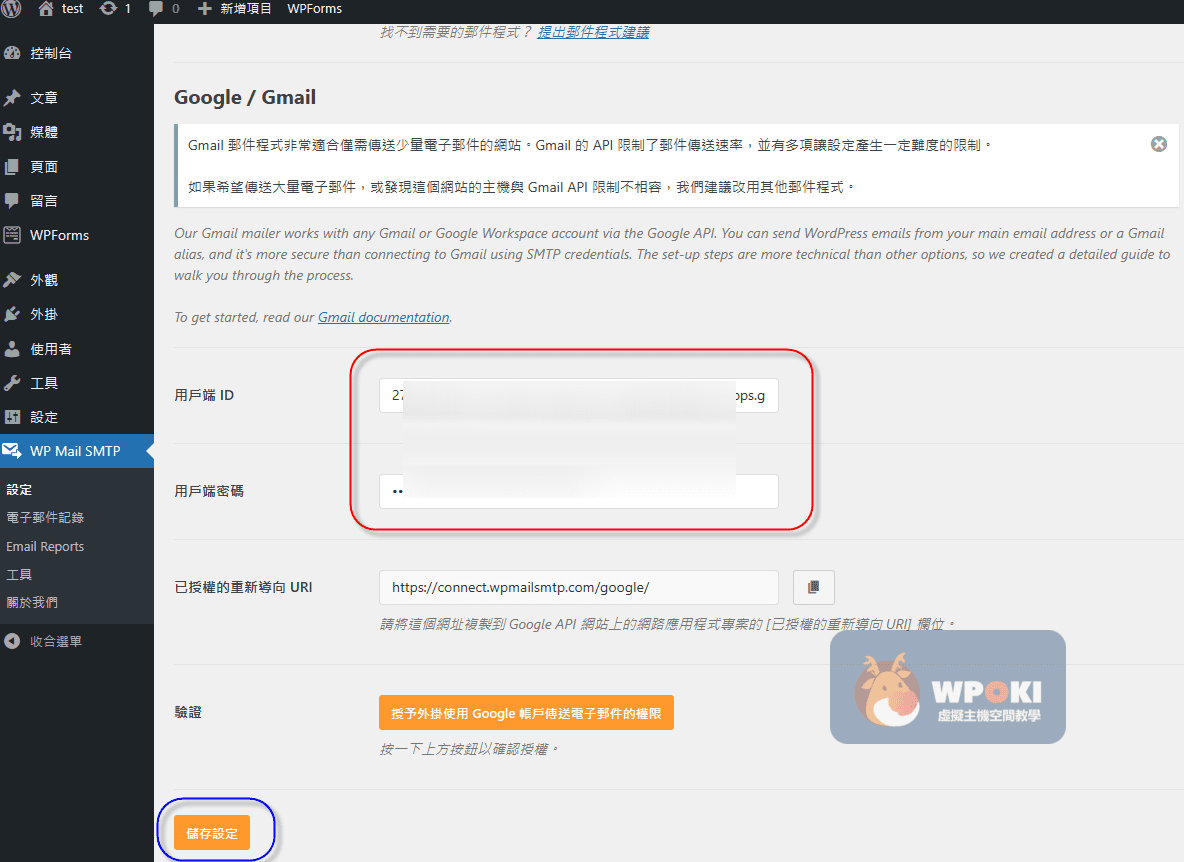Click the 提出郵件程式建議 link
This screenshot has height=862, width=1184.
594,32
